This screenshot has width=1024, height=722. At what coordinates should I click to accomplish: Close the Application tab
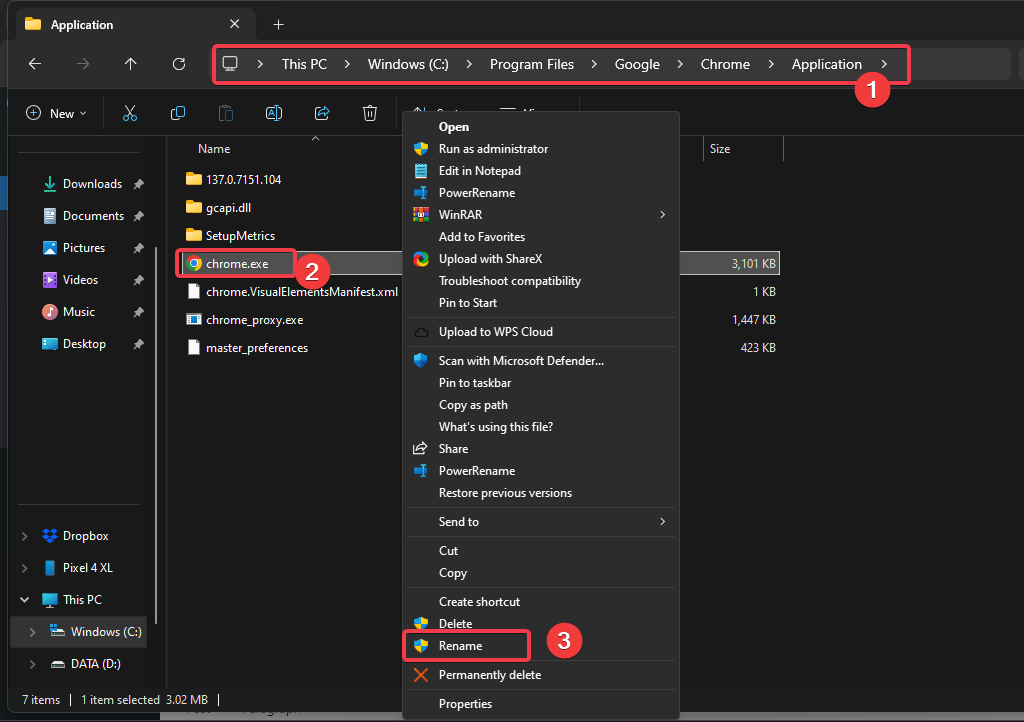234,24
